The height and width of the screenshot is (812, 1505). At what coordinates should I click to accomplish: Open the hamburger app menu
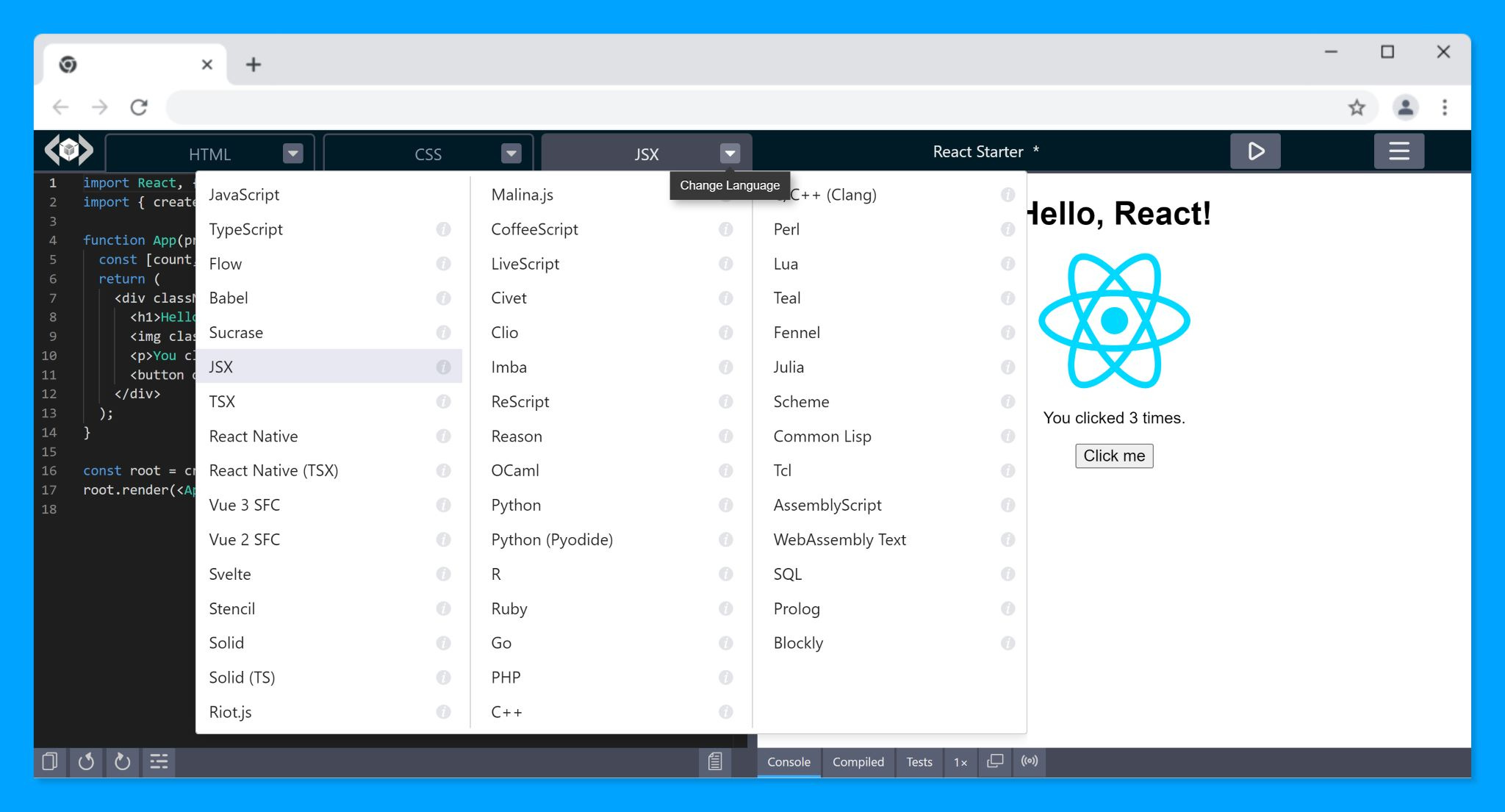point(1398,151)
